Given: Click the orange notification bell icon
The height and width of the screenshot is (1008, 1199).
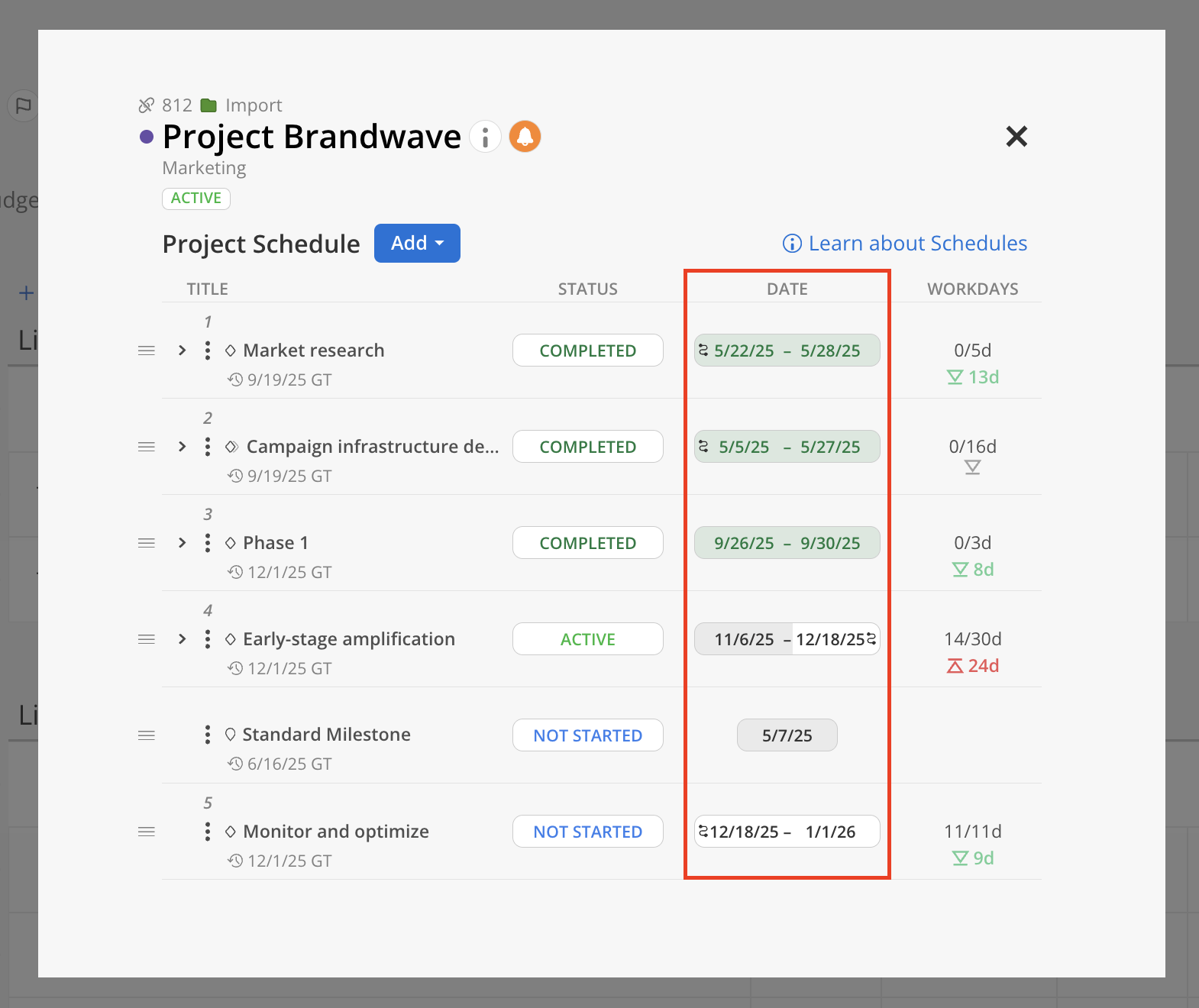Looking at the screenshot, I should tap(525, 137).
